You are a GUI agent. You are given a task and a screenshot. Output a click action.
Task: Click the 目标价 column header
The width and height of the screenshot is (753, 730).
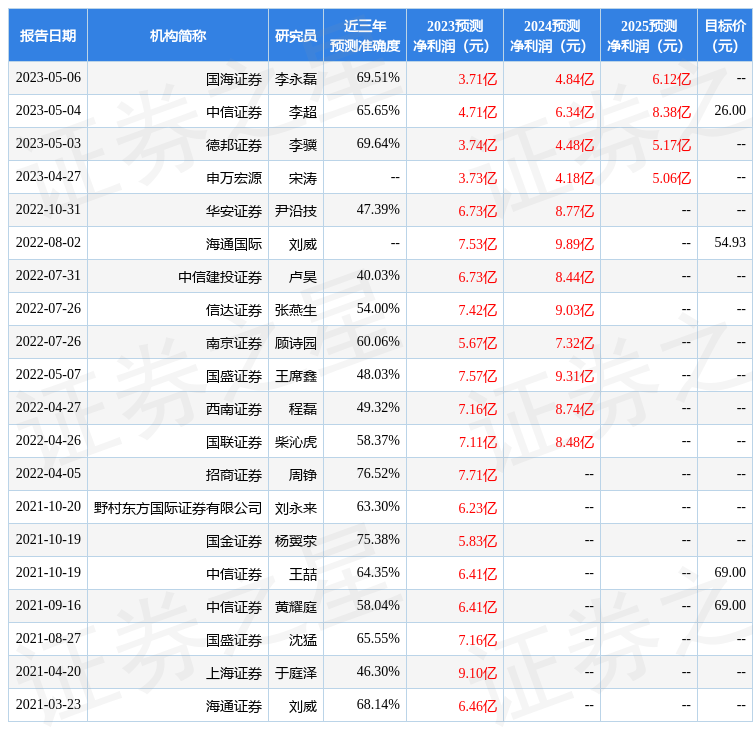tap(725, 36)
